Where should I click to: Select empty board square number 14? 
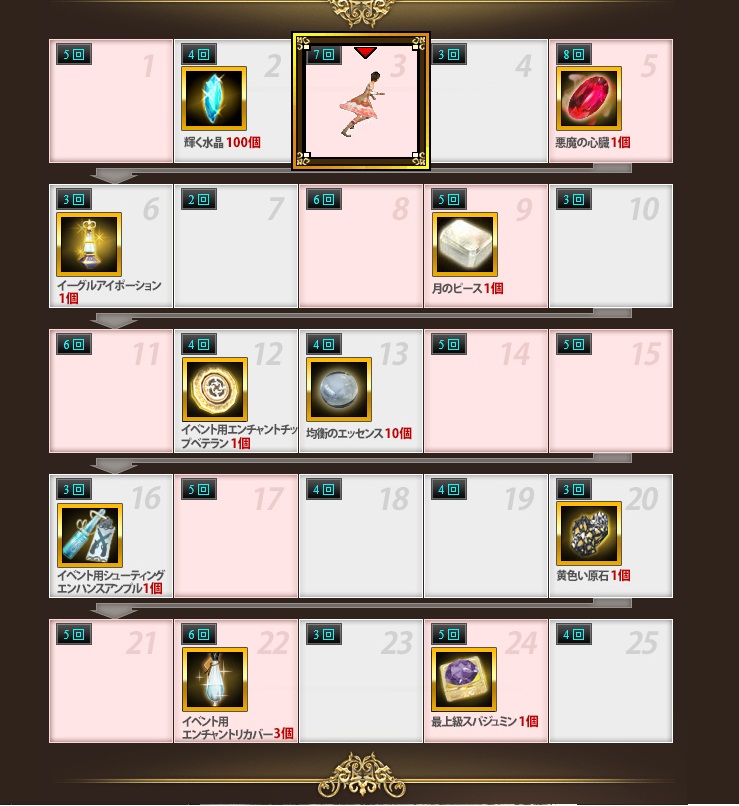point(486,391)
